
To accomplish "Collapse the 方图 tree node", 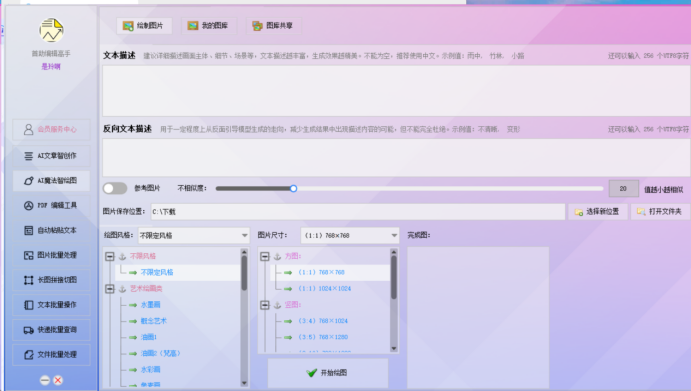I will (x=264, y=256).
